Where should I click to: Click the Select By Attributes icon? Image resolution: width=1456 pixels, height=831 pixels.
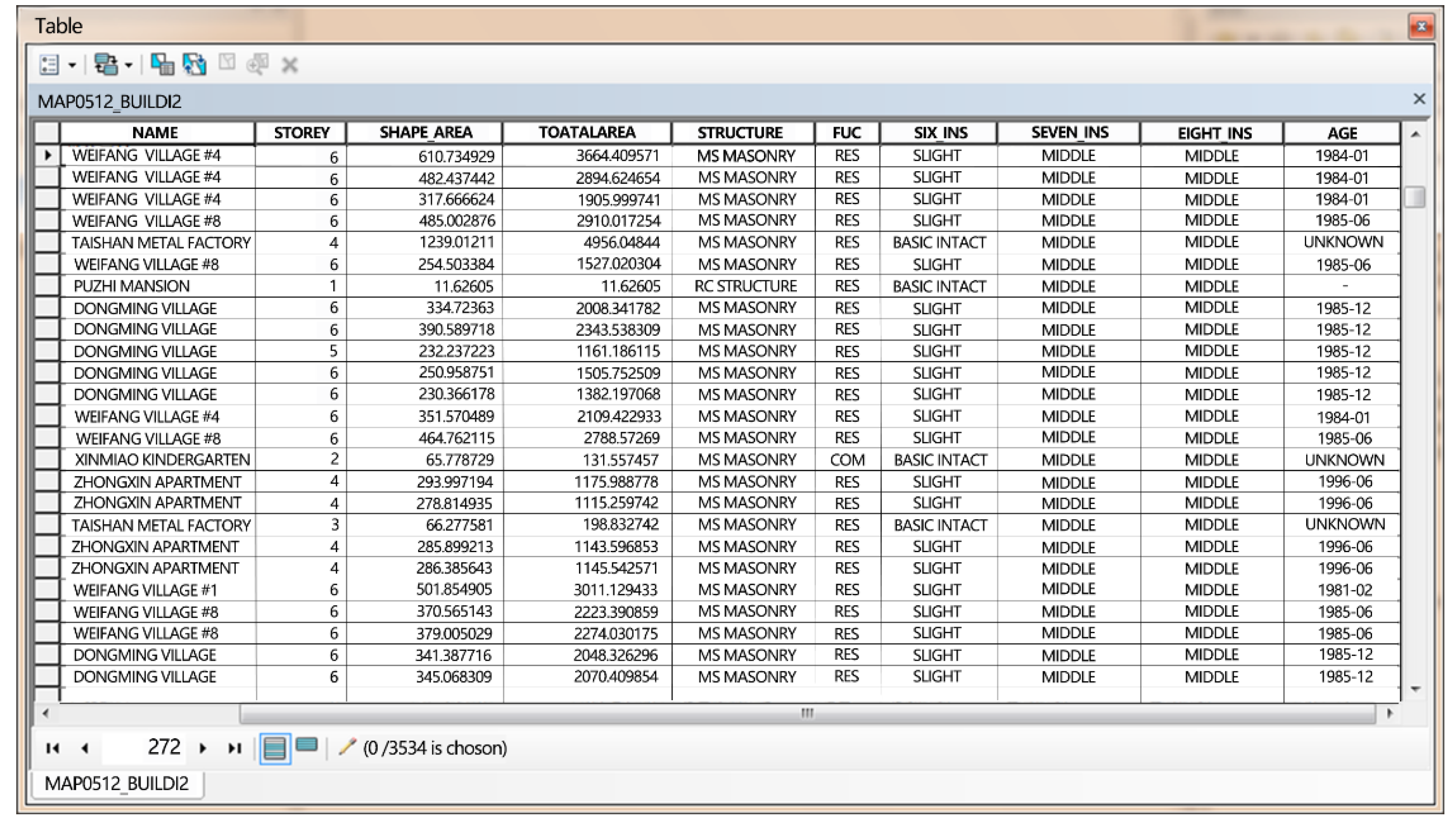pyautogui.click(x=162, y=64)
